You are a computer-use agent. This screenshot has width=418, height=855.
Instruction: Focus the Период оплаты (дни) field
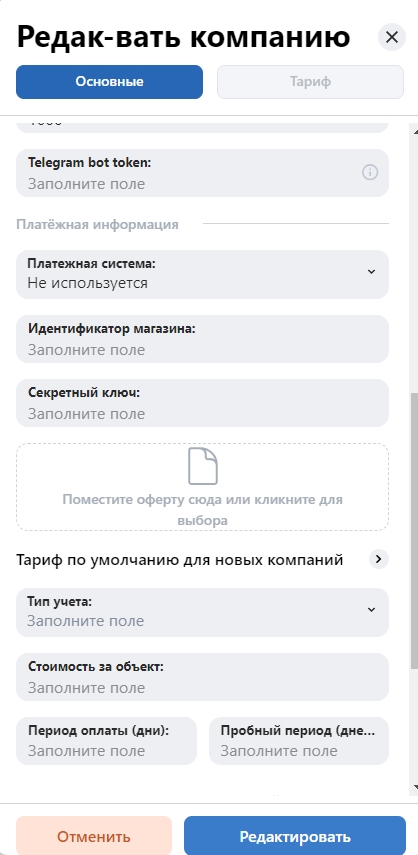[106, 741]
